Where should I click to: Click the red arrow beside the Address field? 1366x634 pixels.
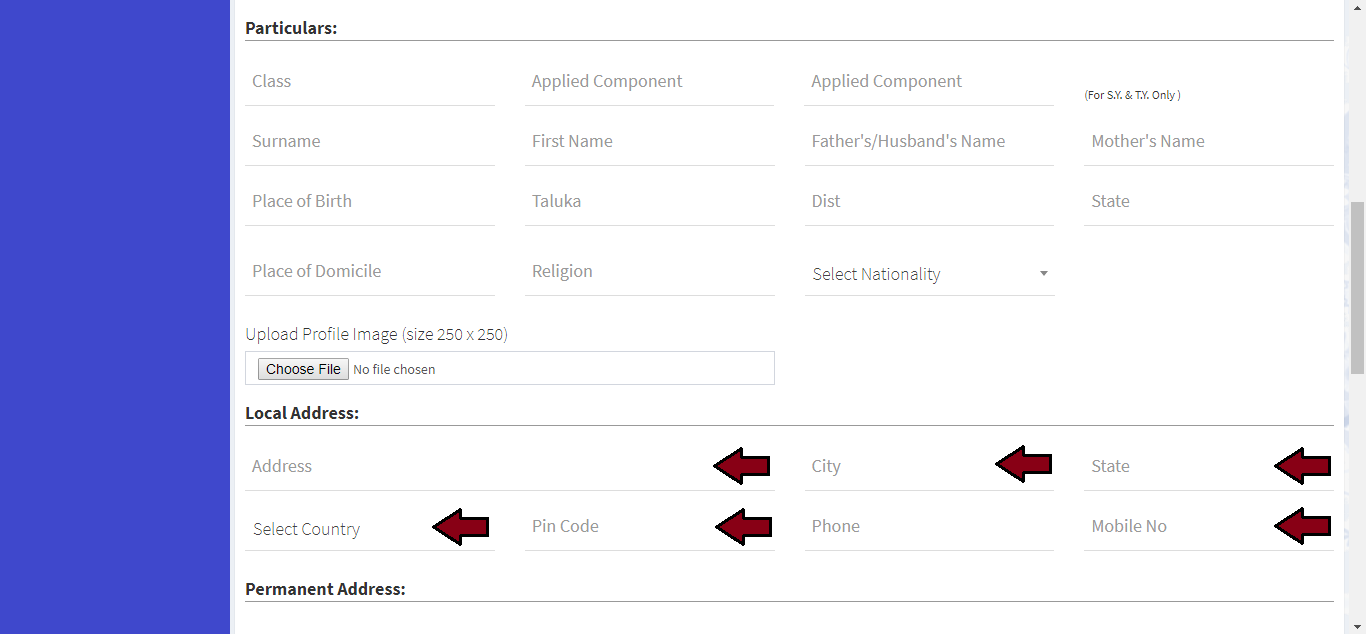pos(742,466)
